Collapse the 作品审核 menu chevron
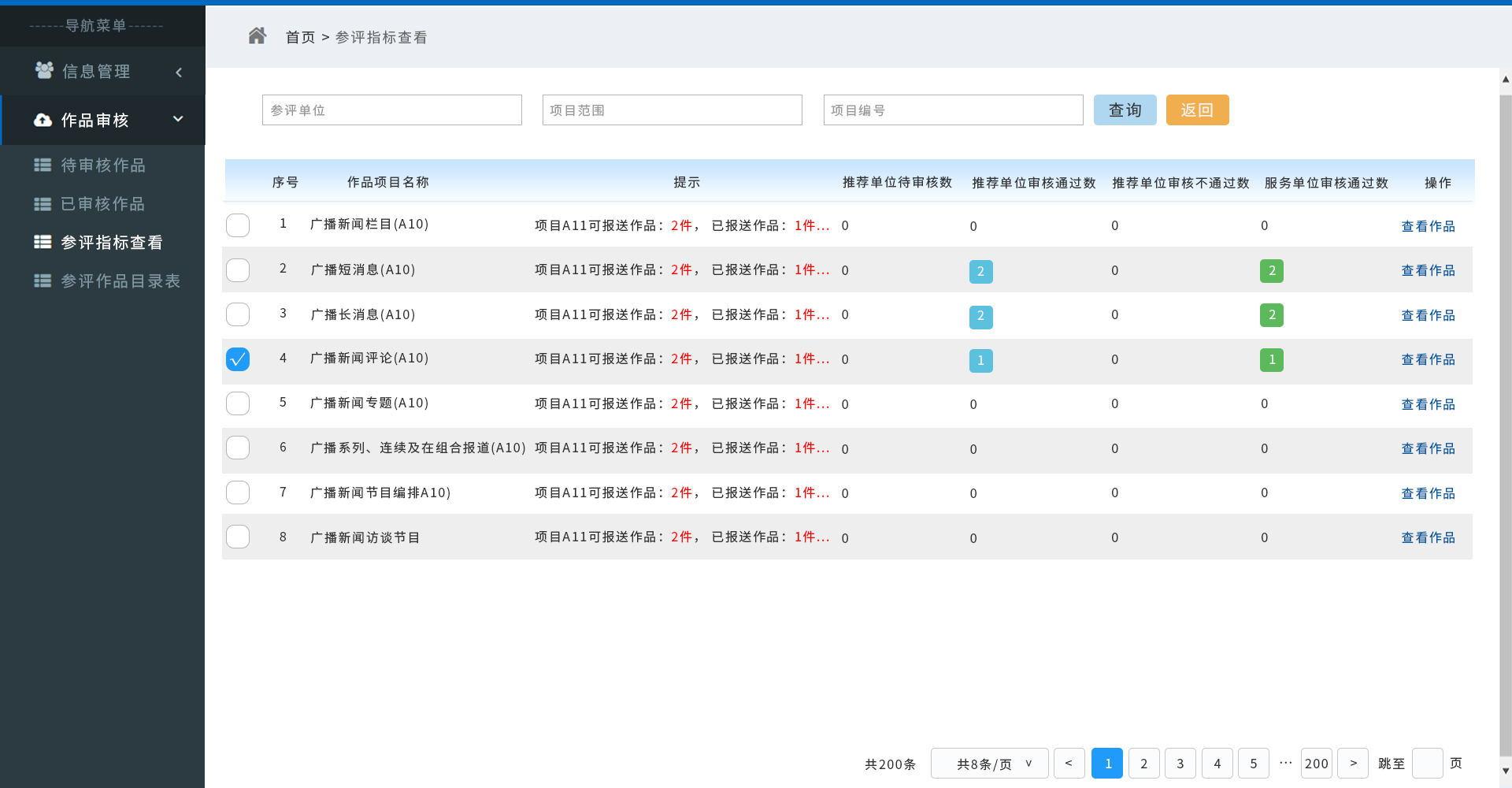The height and width of the screenshot is (788, 1512). [x=178, y=119]
